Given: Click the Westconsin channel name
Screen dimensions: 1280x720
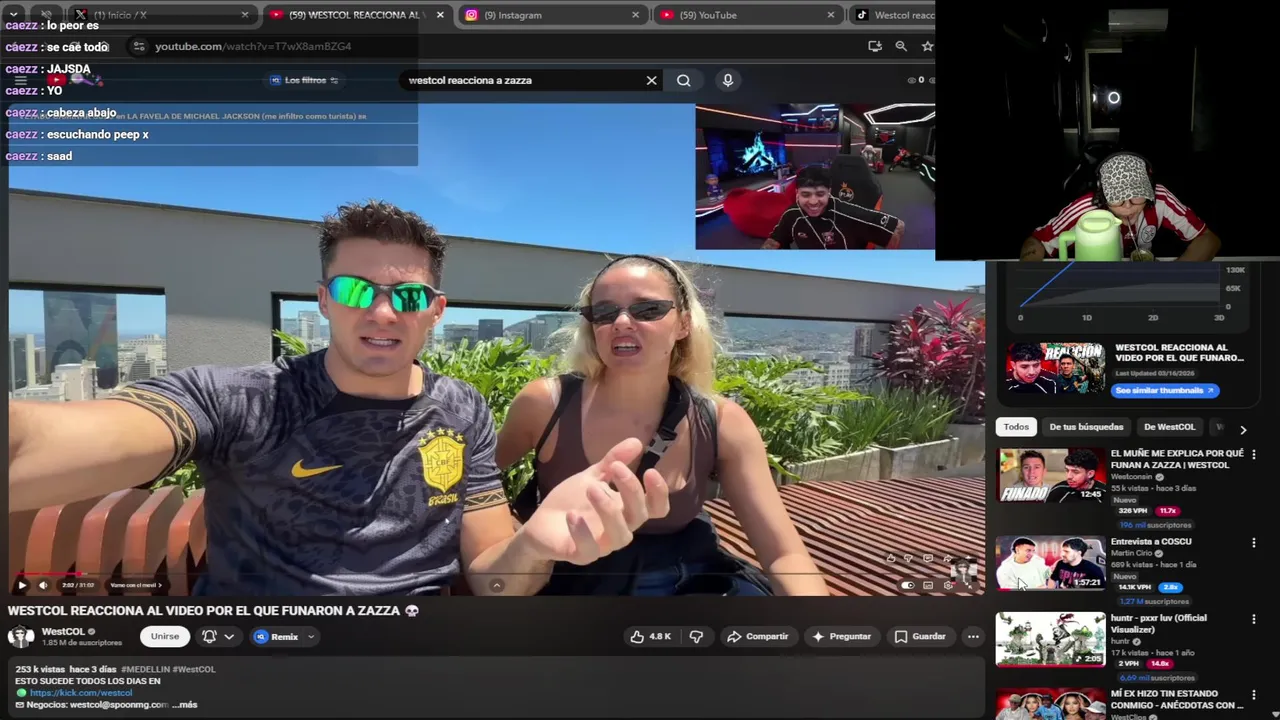Looking at the screenshot, I should point(1132,477).
